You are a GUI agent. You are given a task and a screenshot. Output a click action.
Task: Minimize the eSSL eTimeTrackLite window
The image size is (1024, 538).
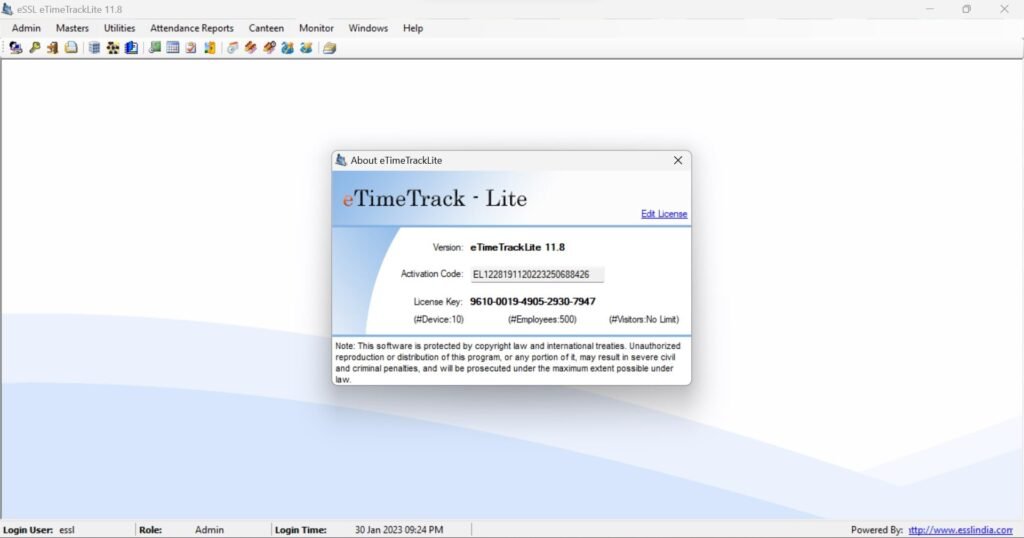pyautogui.click(x=930, y=9)
